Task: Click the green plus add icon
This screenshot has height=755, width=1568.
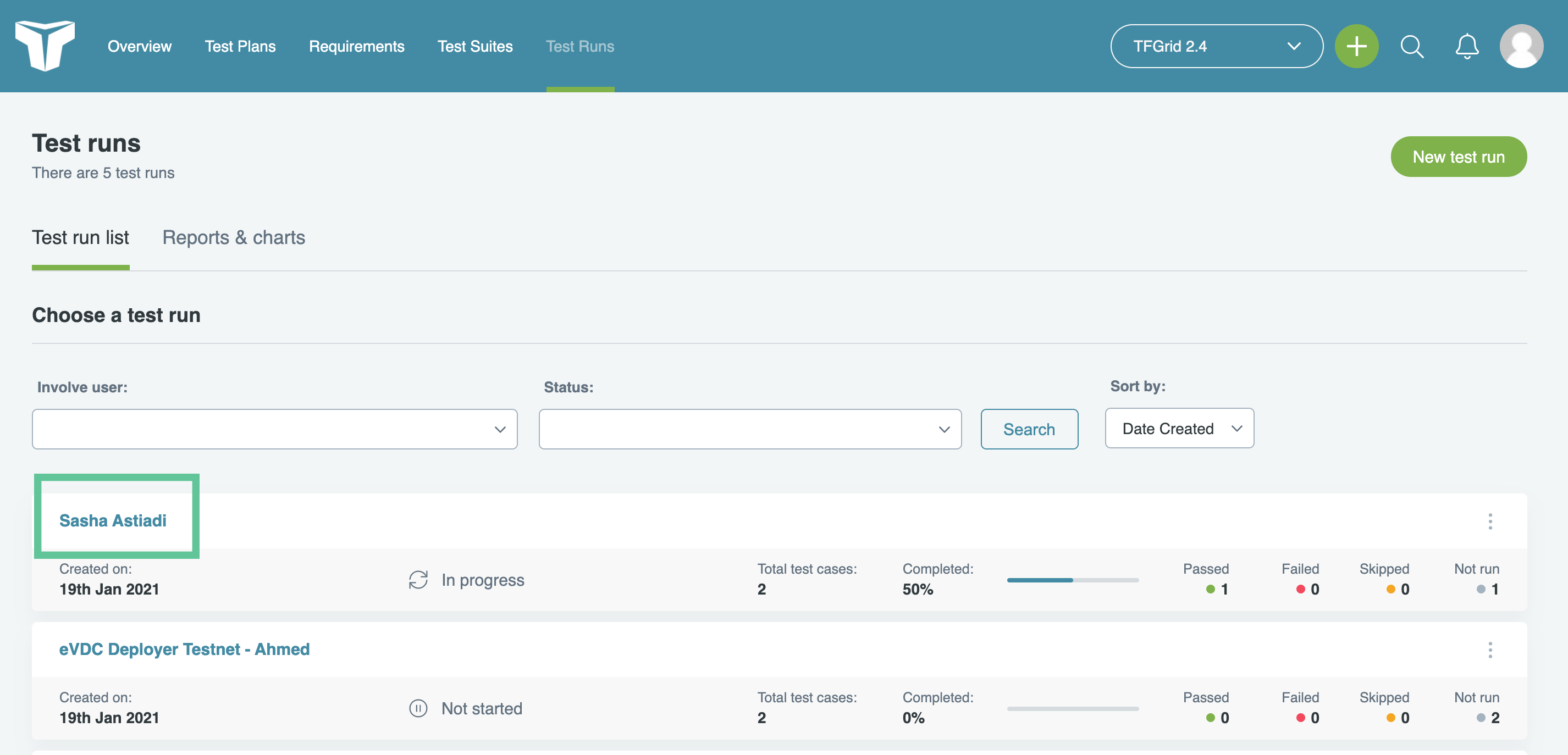Action: coord(1356,46)
